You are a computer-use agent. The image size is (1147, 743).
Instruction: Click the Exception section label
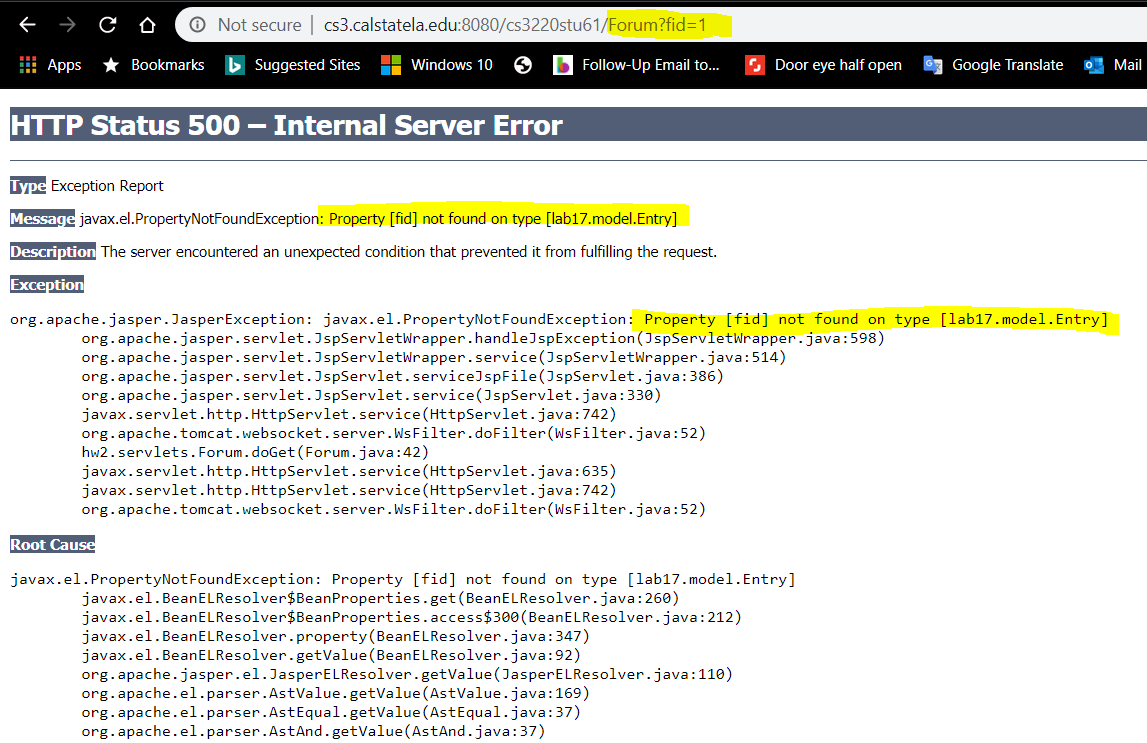[47, 285]
